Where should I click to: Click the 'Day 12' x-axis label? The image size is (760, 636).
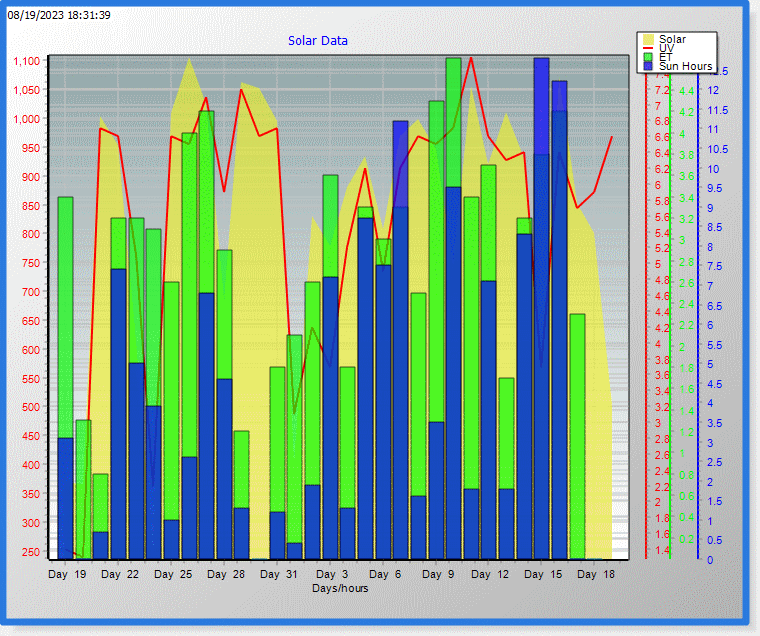490,574
